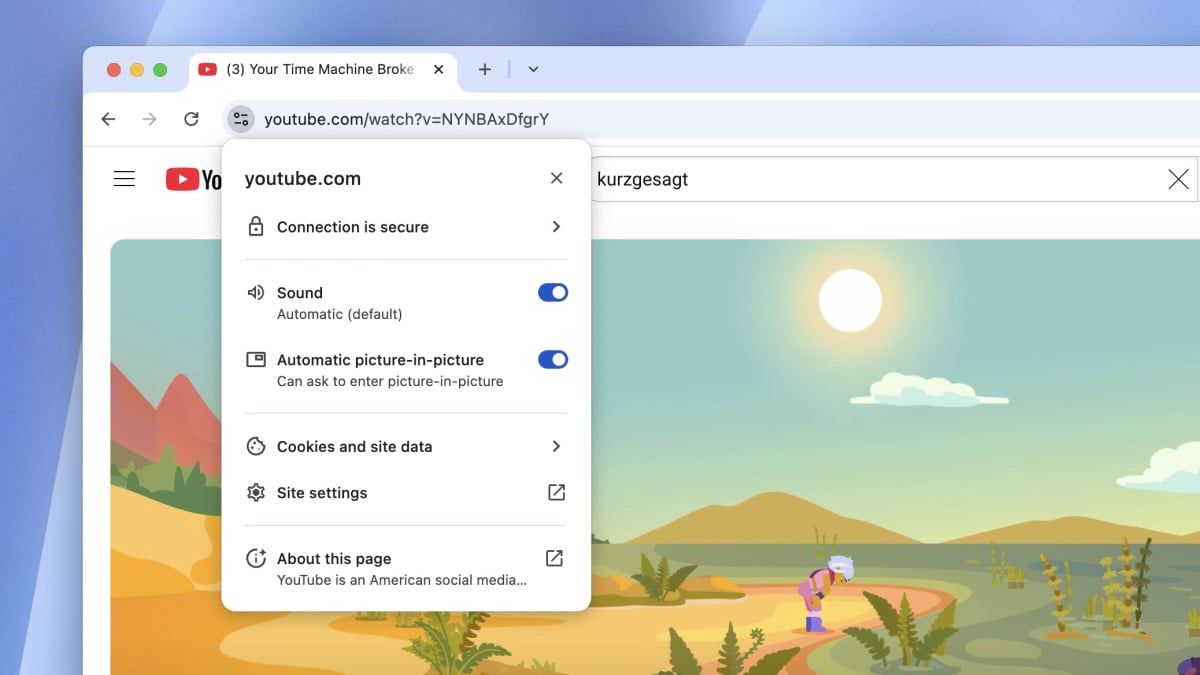
Task: Clear the kurzgesagt search text with X
Action: tap(1178, 179)
